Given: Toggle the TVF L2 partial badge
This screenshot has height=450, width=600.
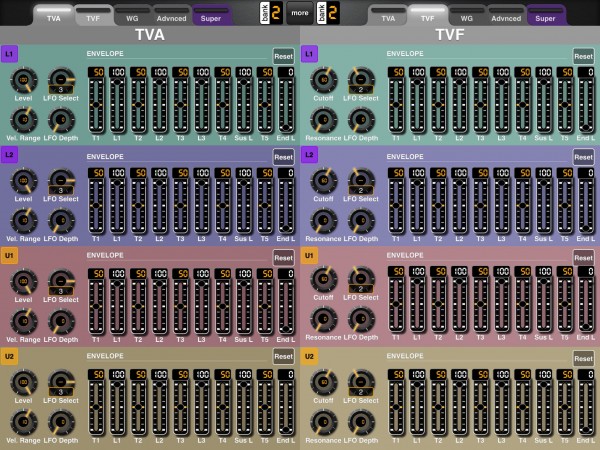Looking at the screenshot, I should 309,155.
